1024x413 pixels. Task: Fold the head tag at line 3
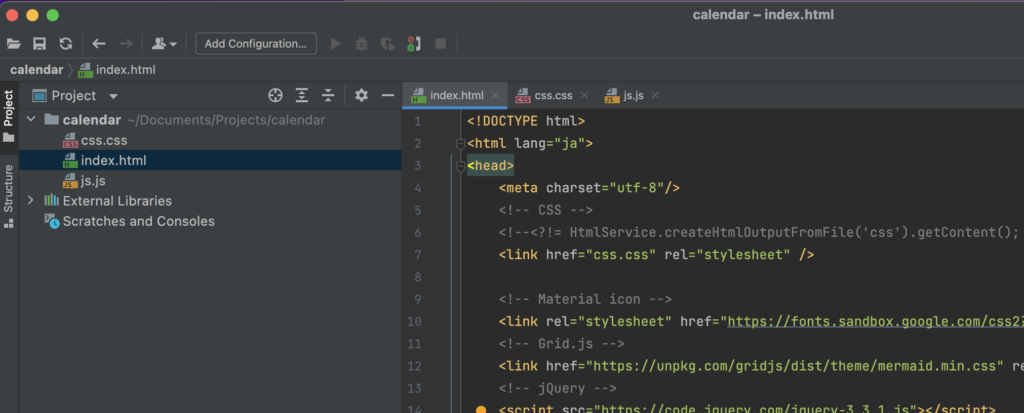click(460, 167)
